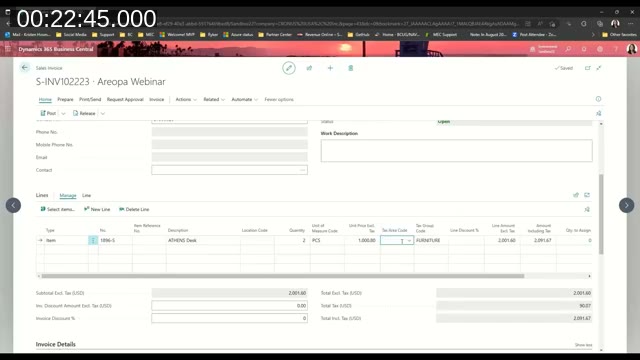Click the share icon in Lines section
Screen dimensions: 640x360
576,195
